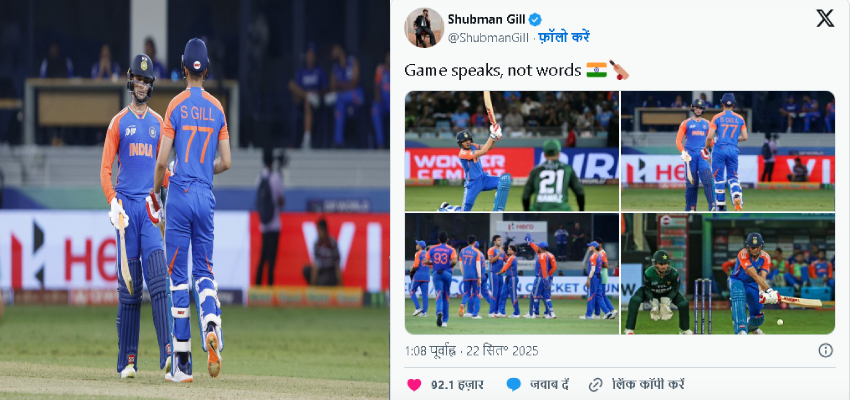Click the जवाब दें reply button
850x400 pixels.
[x=549, y=385]
